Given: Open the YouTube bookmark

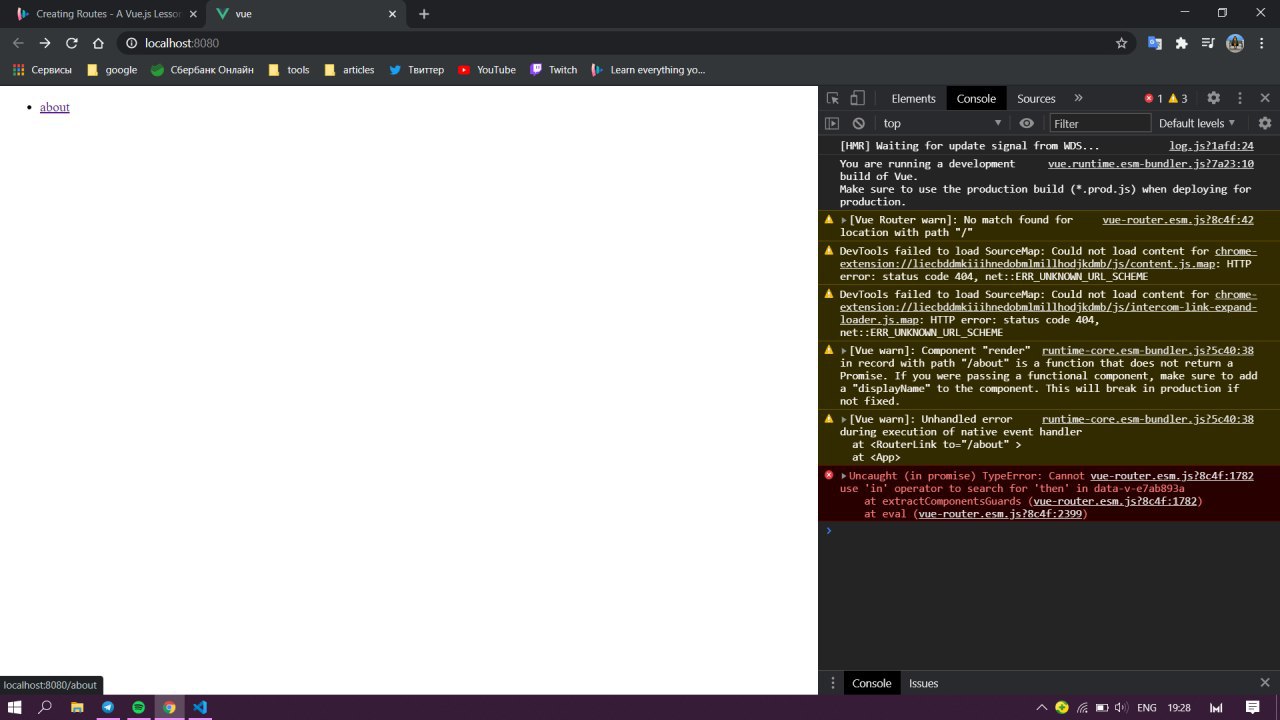Looking at the screenshot, I should 487,70.
